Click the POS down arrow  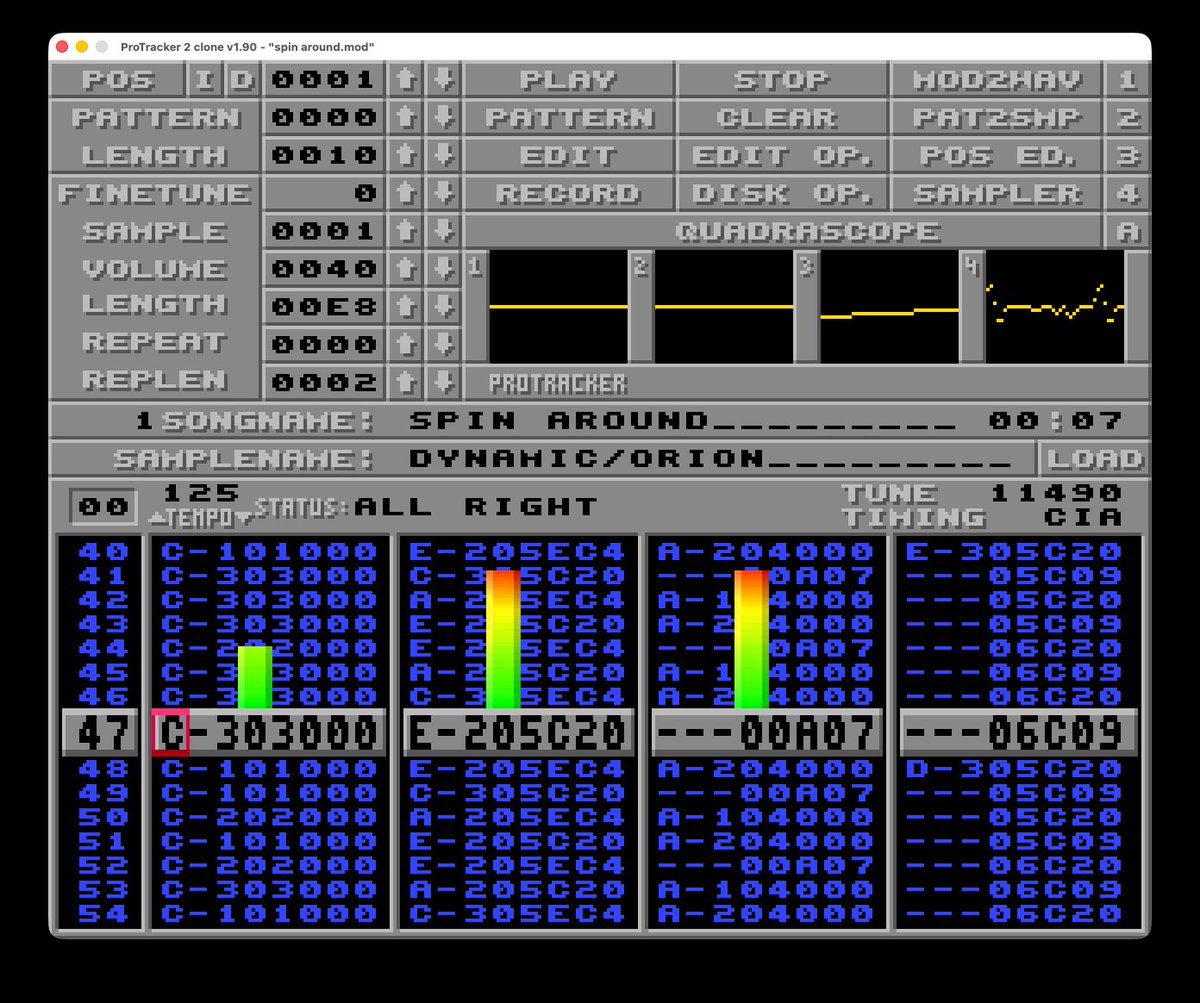(443, 80)
